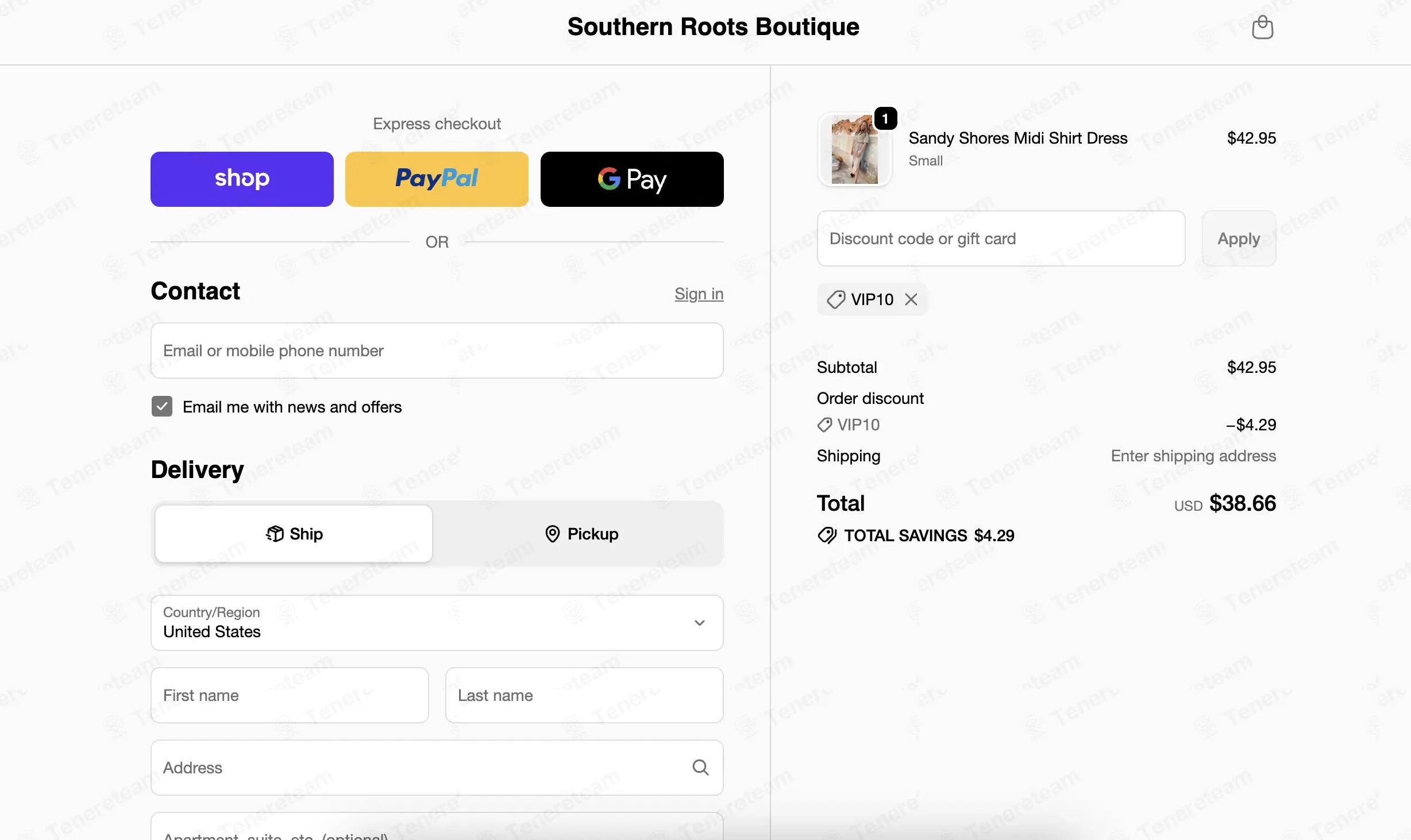Open the shopping bag cart icon
Viewport: 1411px width, 840px height.
1262,27
